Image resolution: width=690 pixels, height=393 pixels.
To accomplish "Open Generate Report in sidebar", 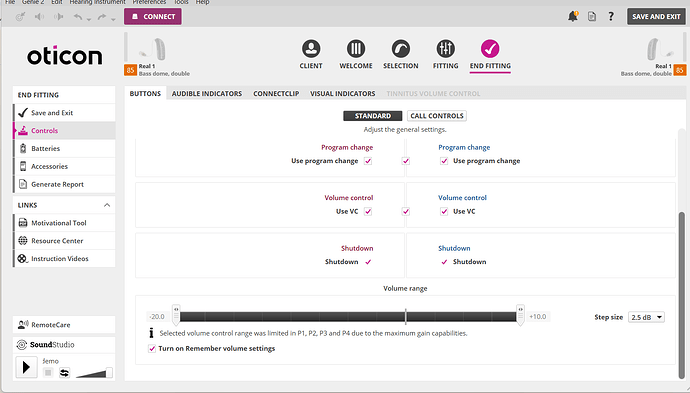I will pyautogui.click(x=64, y=184).
